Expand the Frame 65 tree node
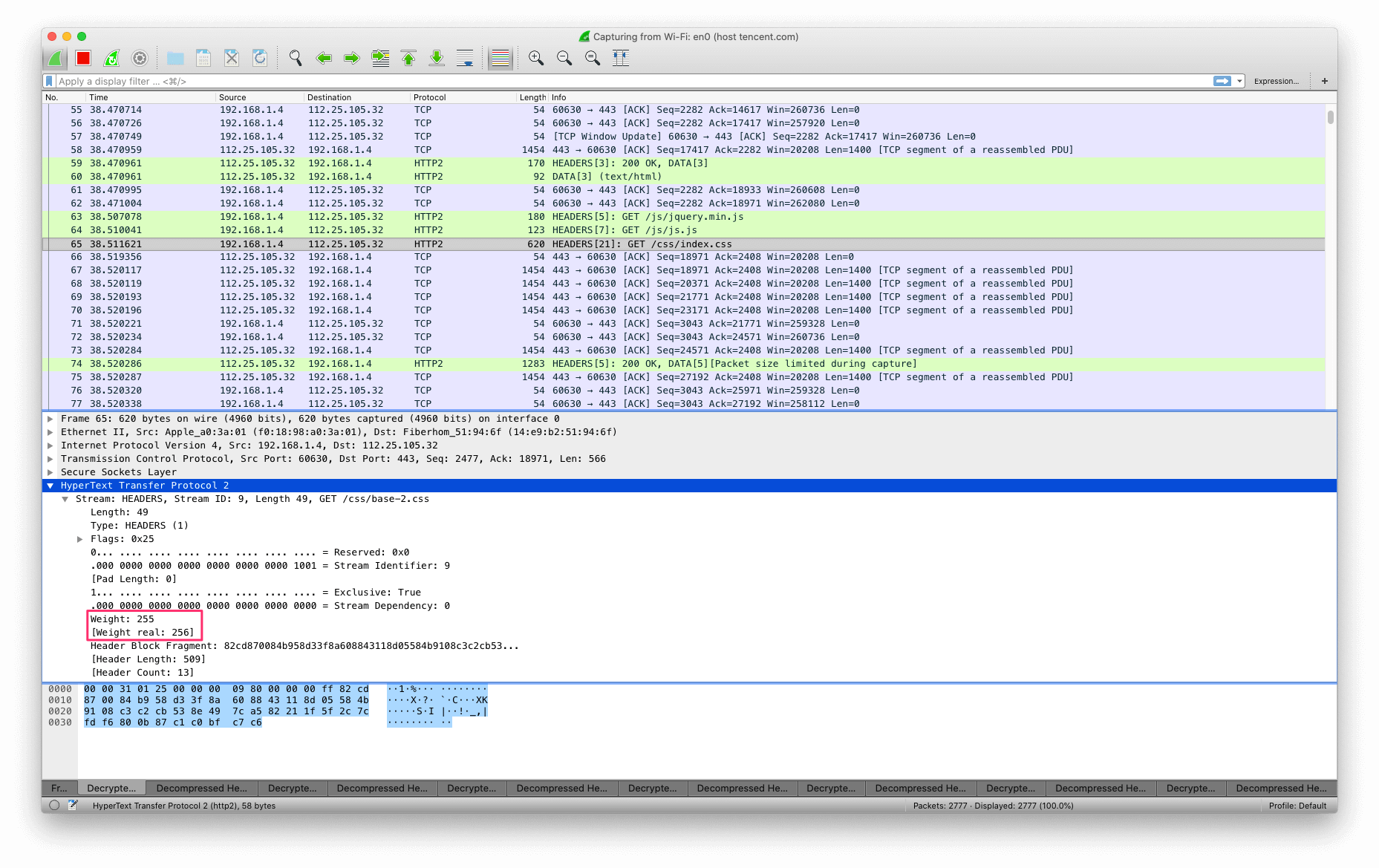The image size is (1379, 868). (x=50, y=419)
